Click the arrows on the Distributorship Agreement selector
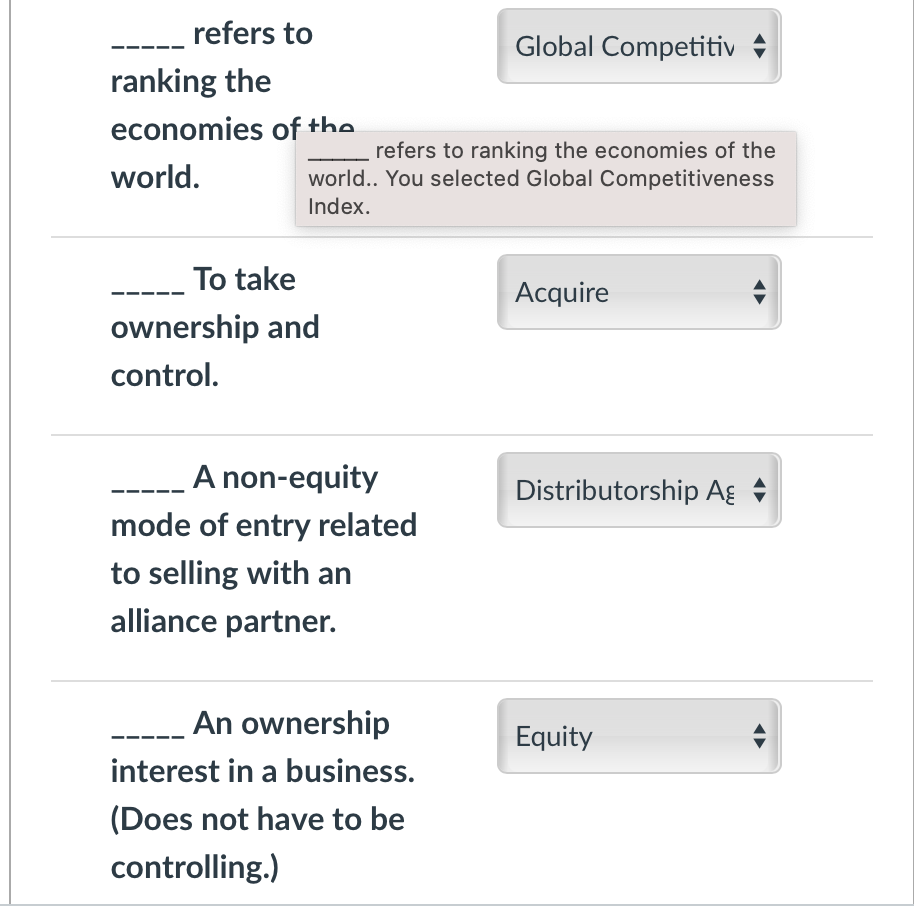 761,490
